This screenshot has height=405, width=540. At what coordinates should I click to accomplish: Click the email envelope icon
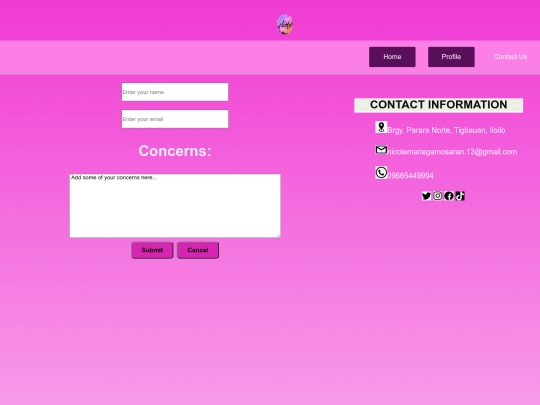[381, 150]
